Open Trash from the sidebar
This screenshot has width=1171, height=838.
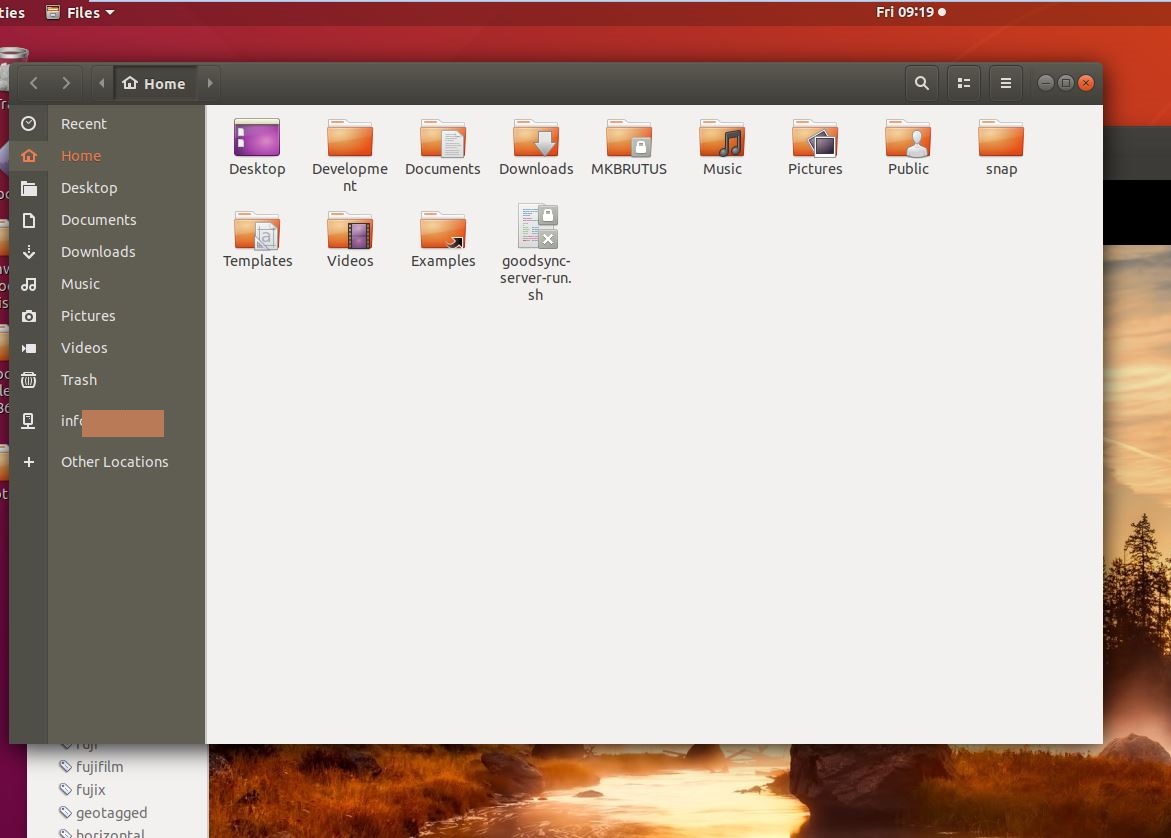[x=78, y=380]
